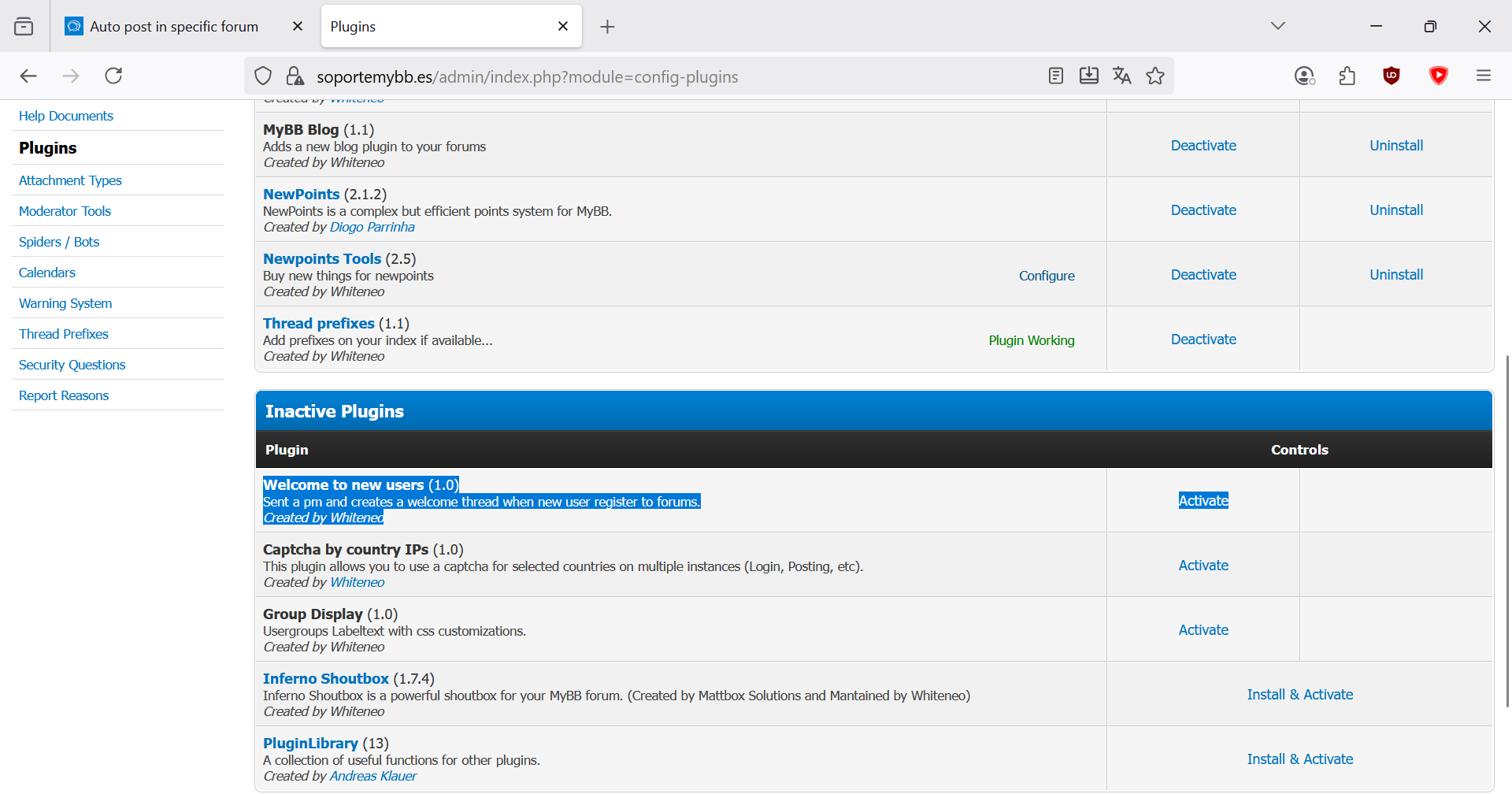Expand the list all tabs chevron
1512x794 pixels.
click(x=1278, y=26)
